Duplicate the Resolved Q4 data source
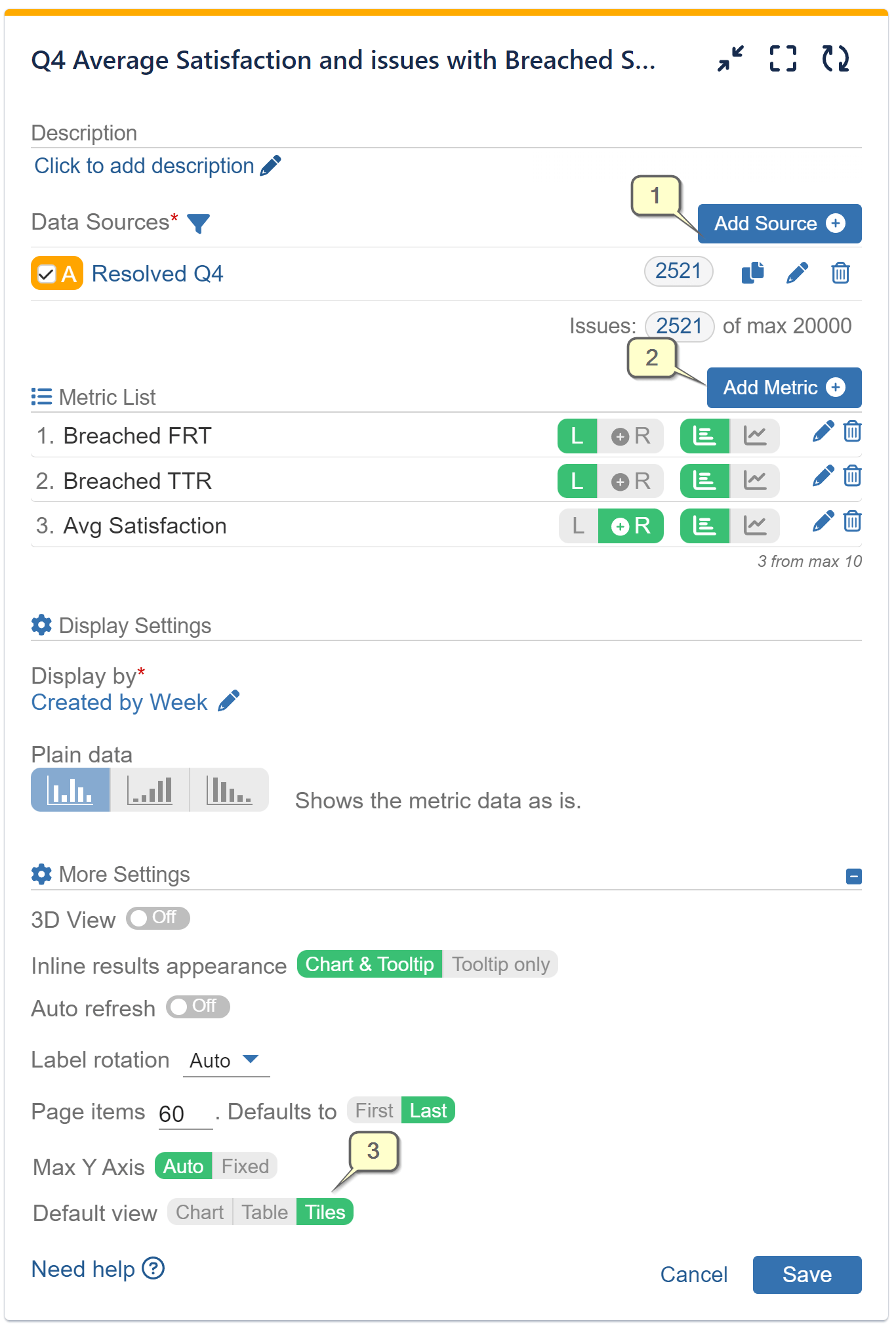The height and width of the screenshot is (1330, 896). coord(752,272)
